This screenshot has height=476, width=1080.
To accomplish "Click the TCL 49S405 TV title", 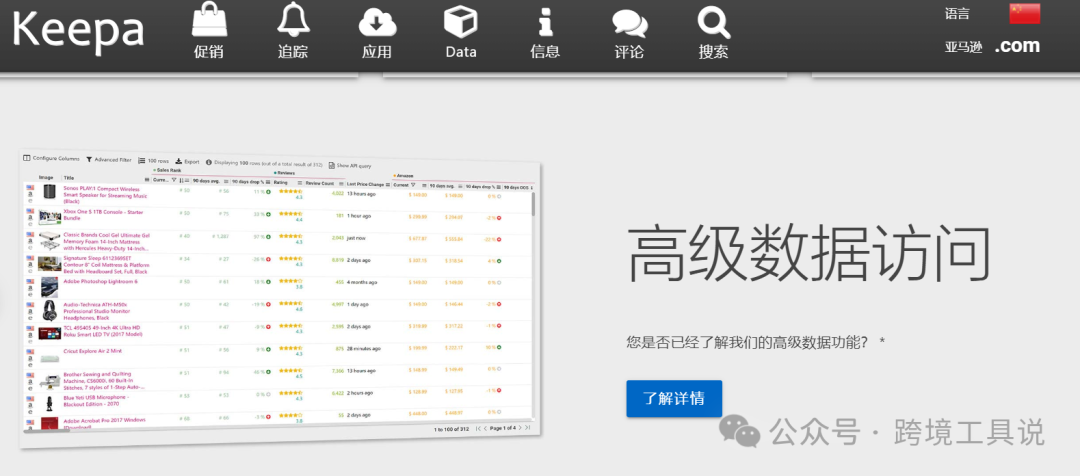I will [102, 330].
